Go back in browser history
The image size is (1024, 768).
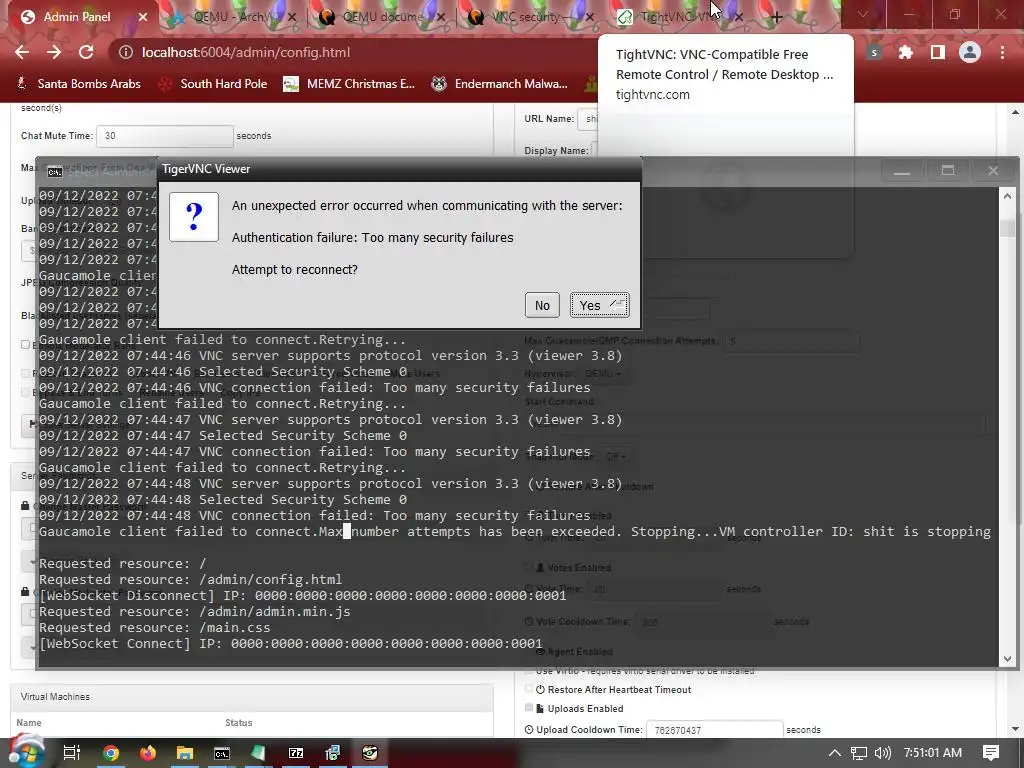(22, 52)
